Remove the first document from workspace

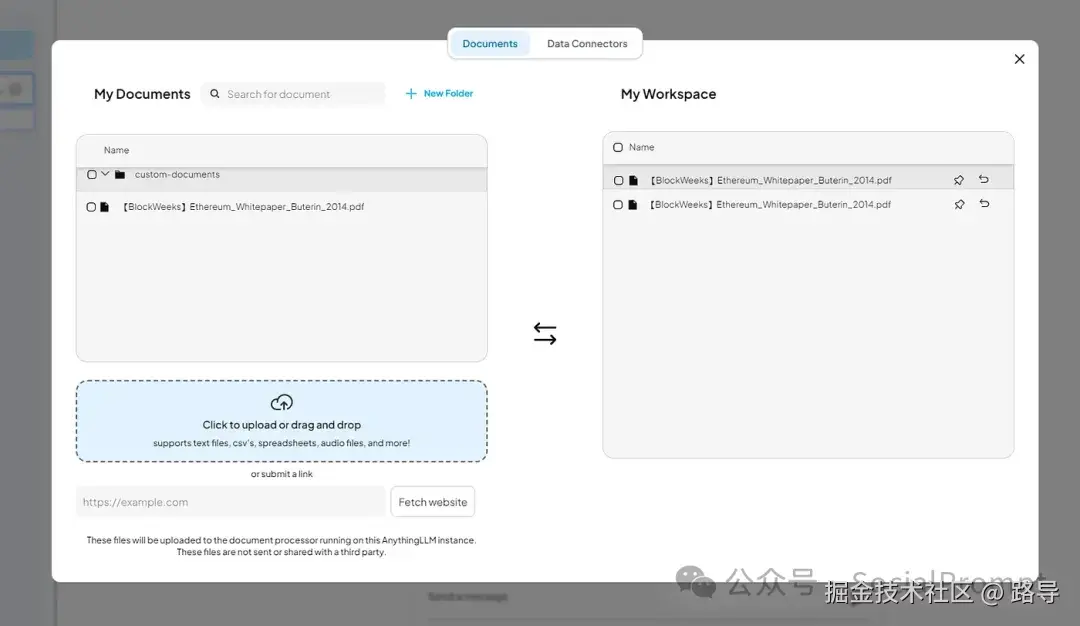click(x=984, y=179)
